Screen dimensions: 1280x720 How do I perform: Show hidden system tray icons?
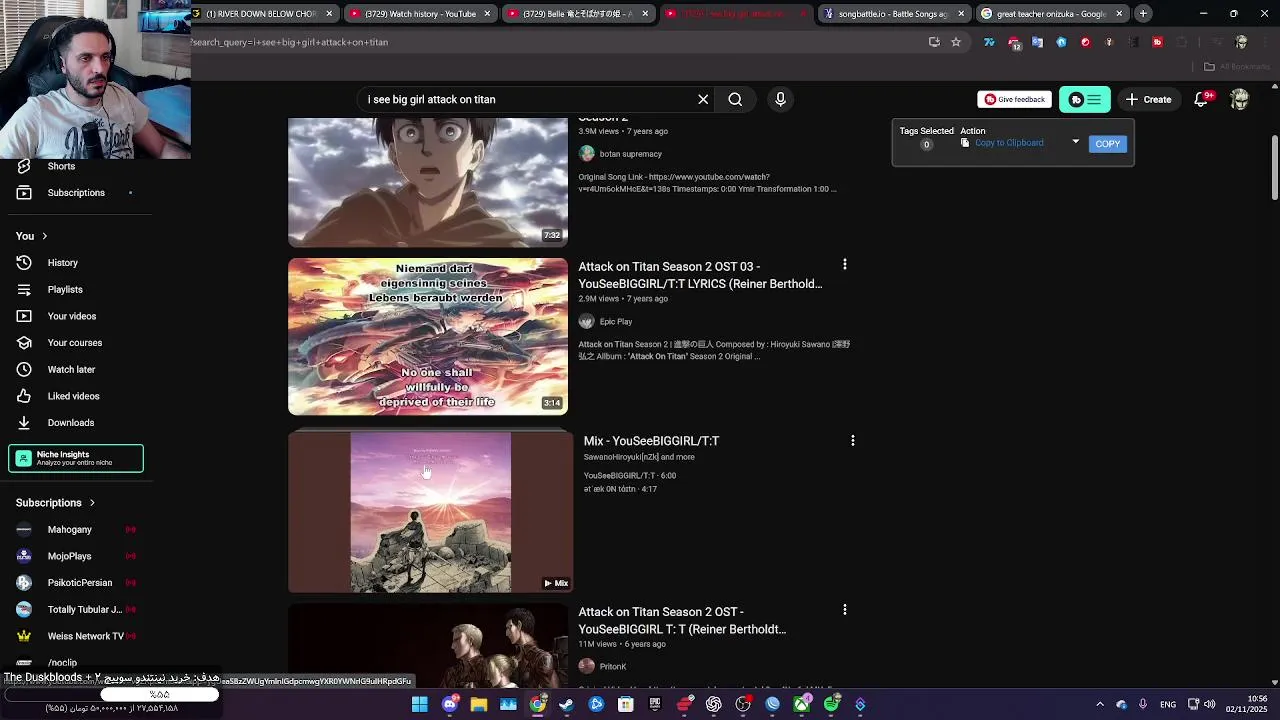pyautogui.click(x=1100, y=704)
